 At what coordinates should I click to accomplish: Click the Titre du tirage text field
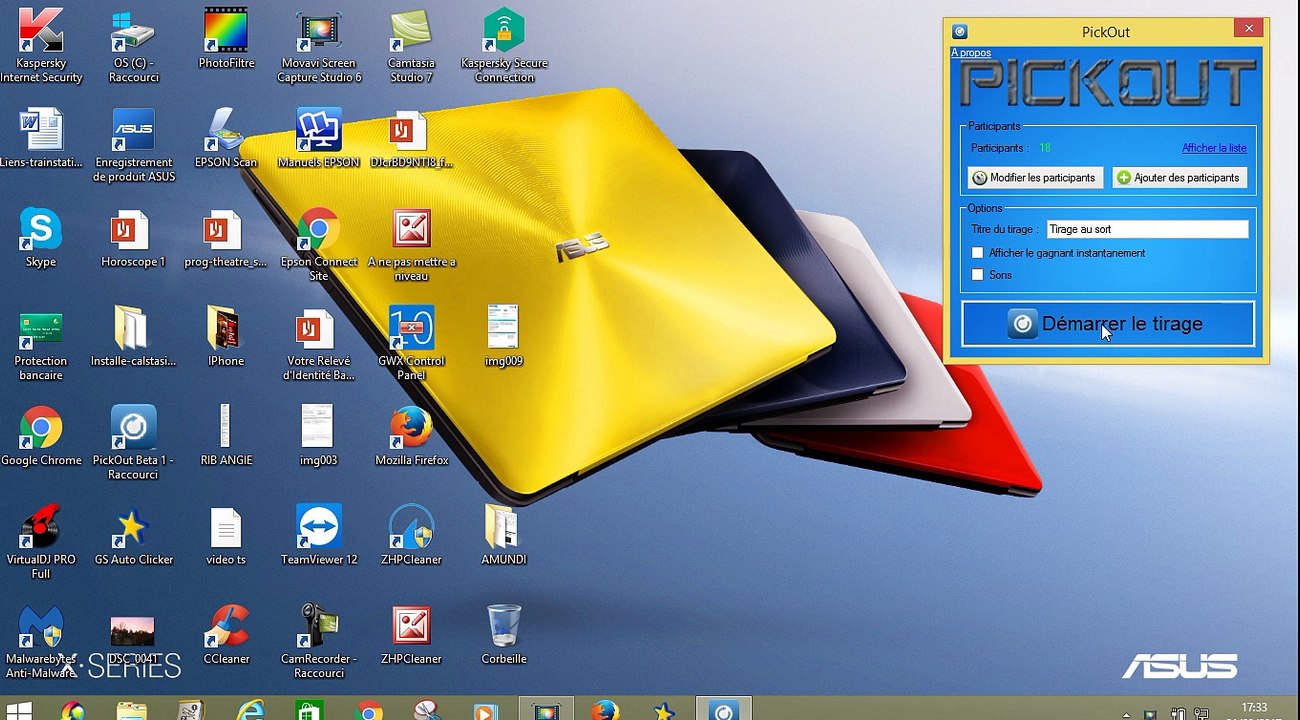pos(1147,230)
